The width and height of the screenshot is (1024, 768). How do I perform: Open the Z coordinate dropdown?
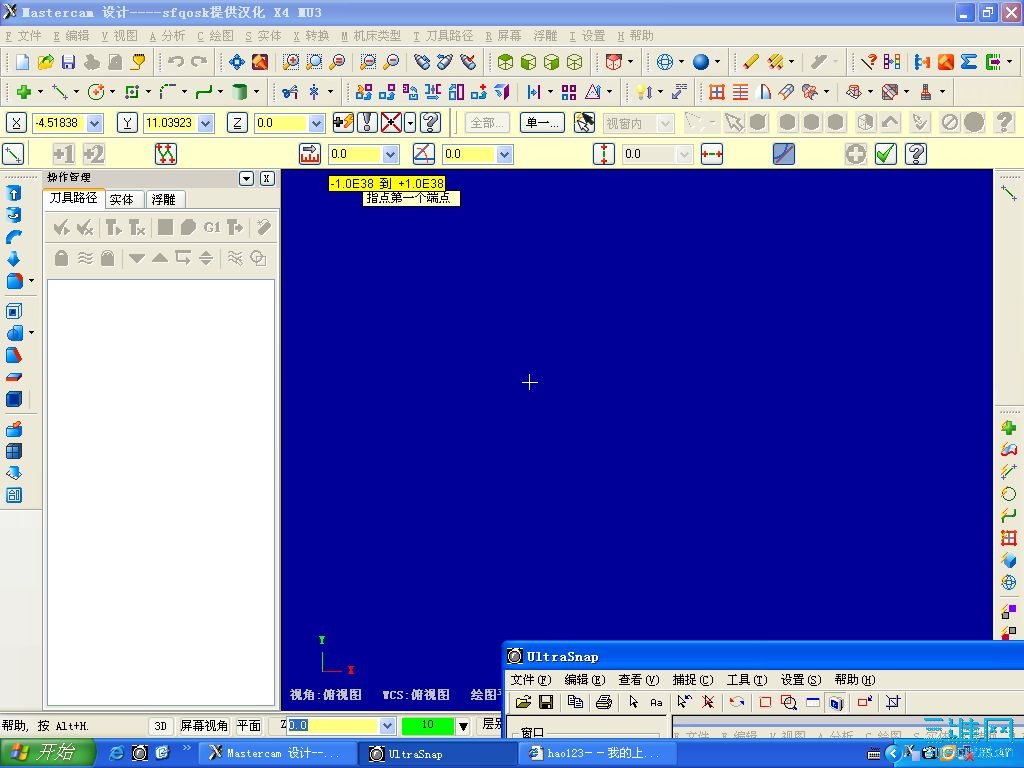click(316, 123)
